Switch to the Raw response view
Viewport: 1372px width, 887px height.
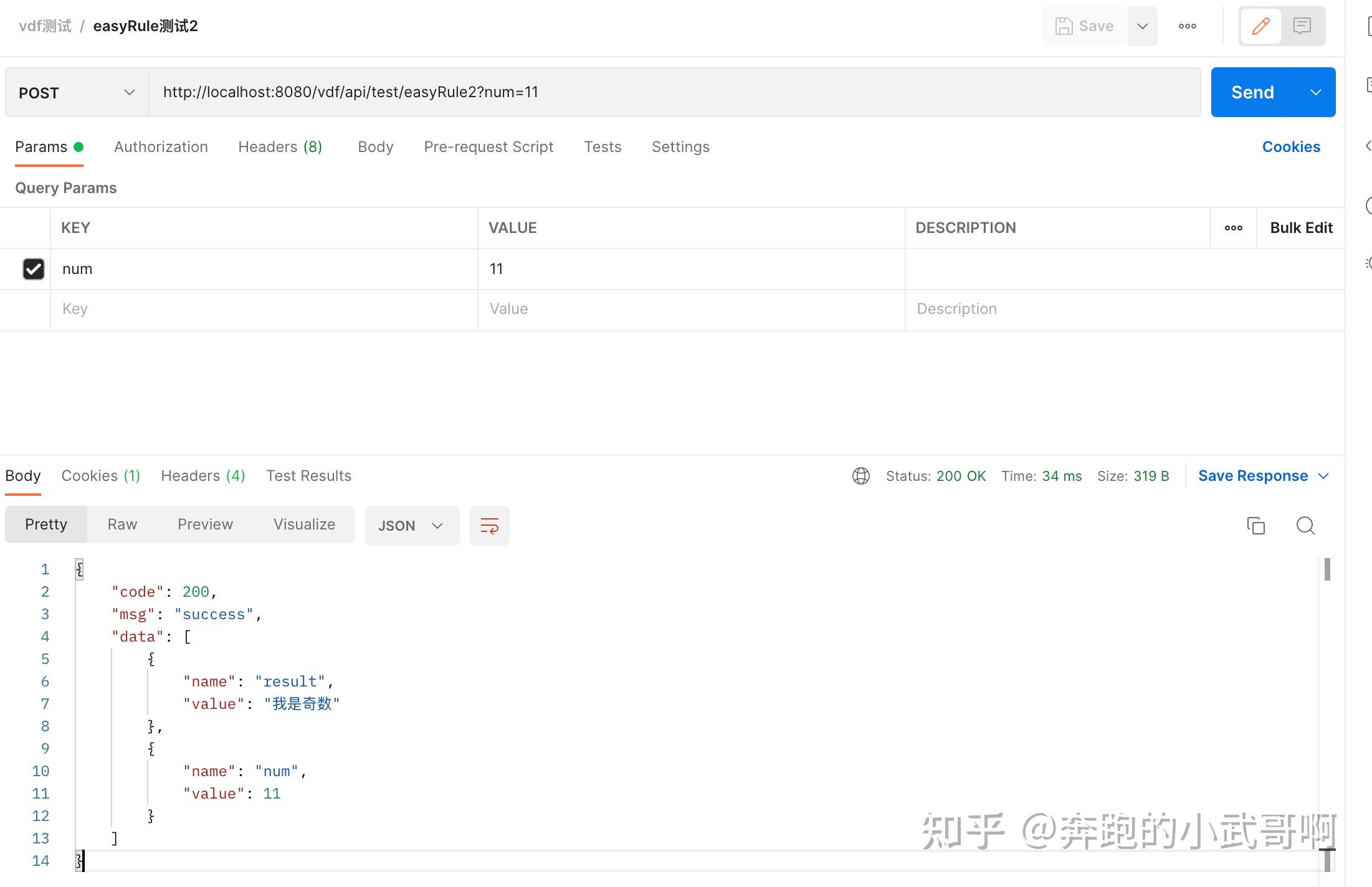click(121, 524)
